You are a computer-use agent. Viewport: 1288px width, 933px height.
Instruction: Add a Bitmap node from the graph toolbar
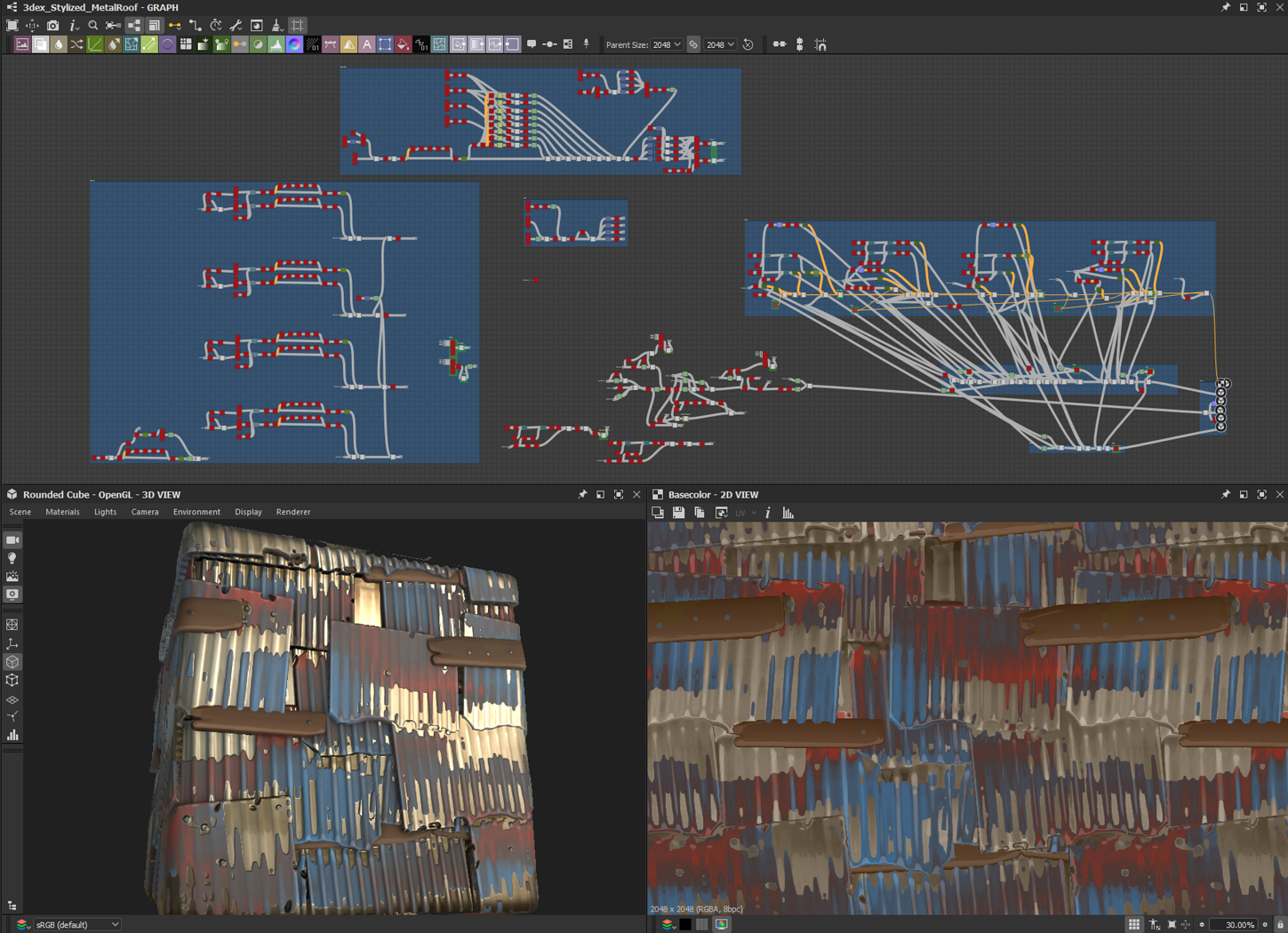coord(22,44)
